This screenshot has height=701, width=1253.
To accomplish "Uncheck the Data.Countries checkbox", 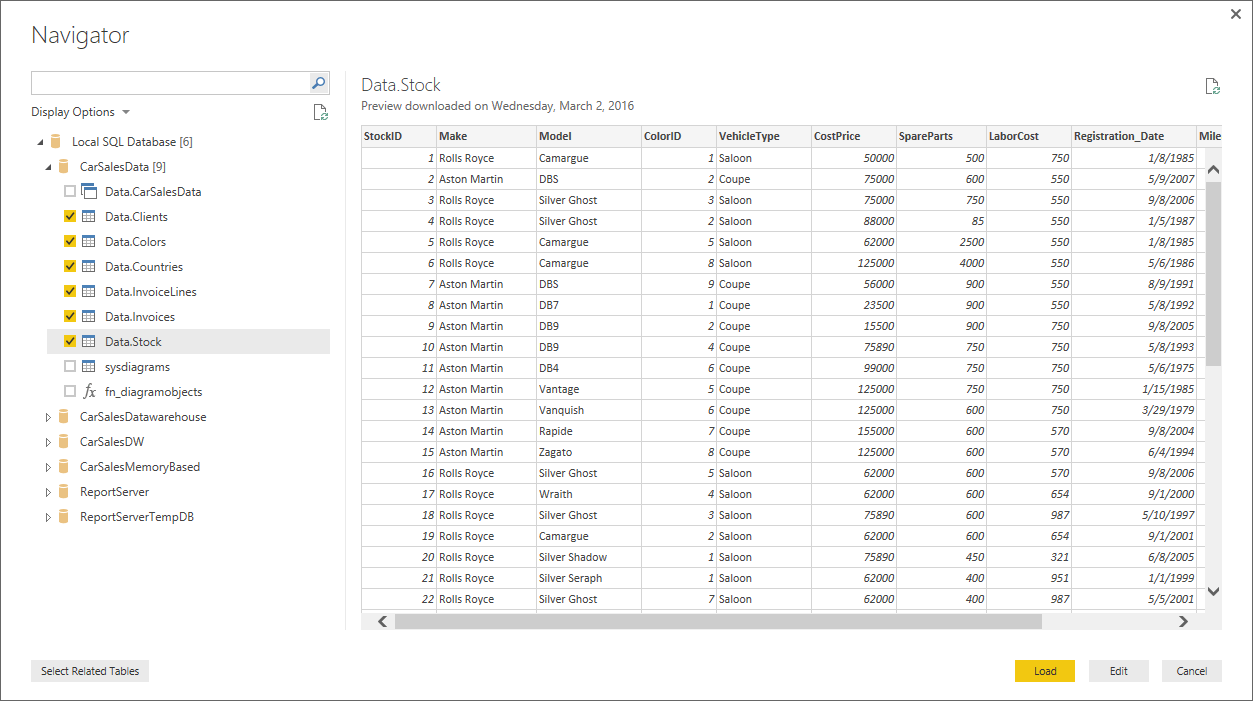I will (x=70, y=267).
